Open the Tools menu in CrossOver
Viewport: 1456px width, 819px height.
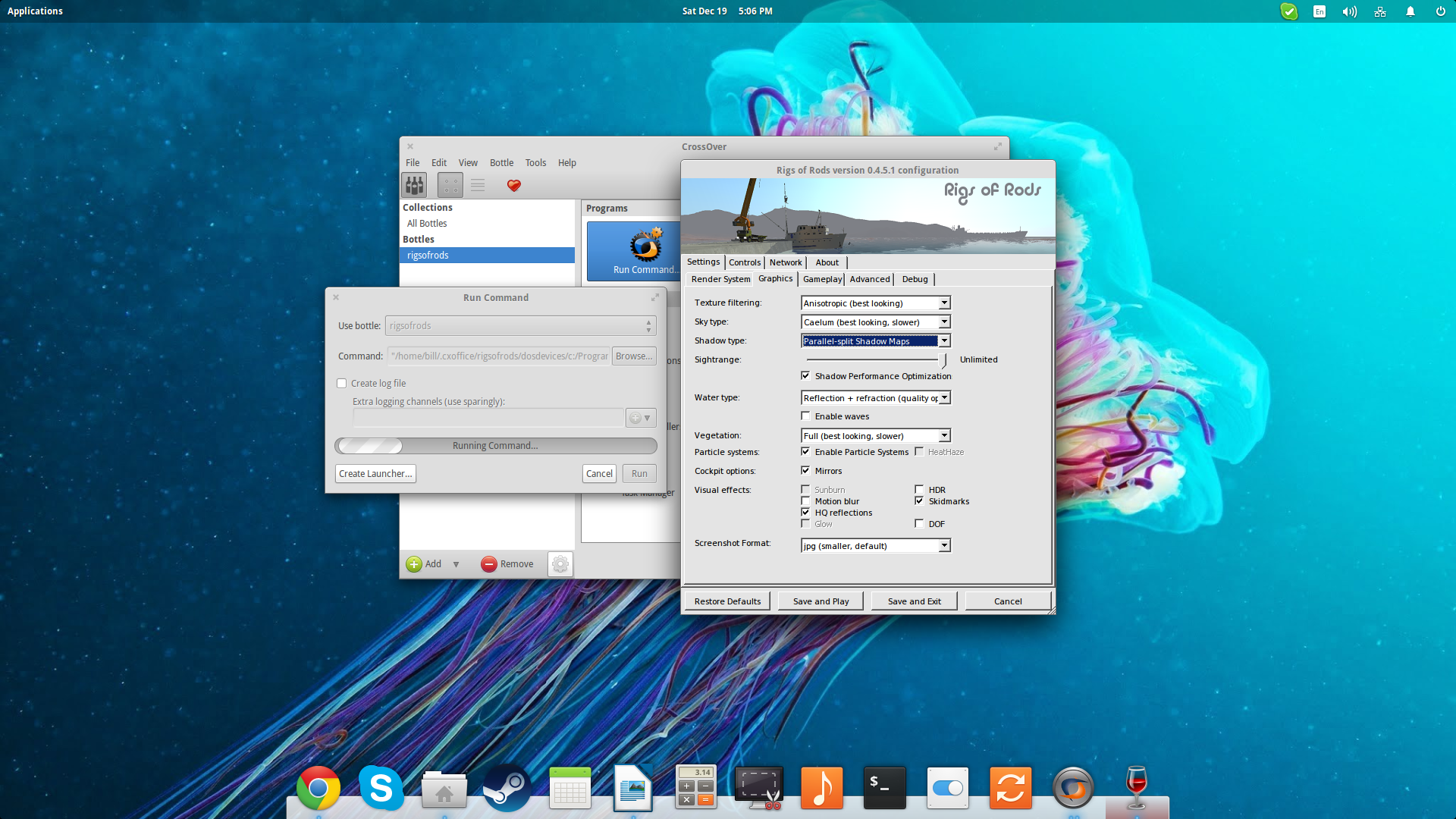(535, 162)
